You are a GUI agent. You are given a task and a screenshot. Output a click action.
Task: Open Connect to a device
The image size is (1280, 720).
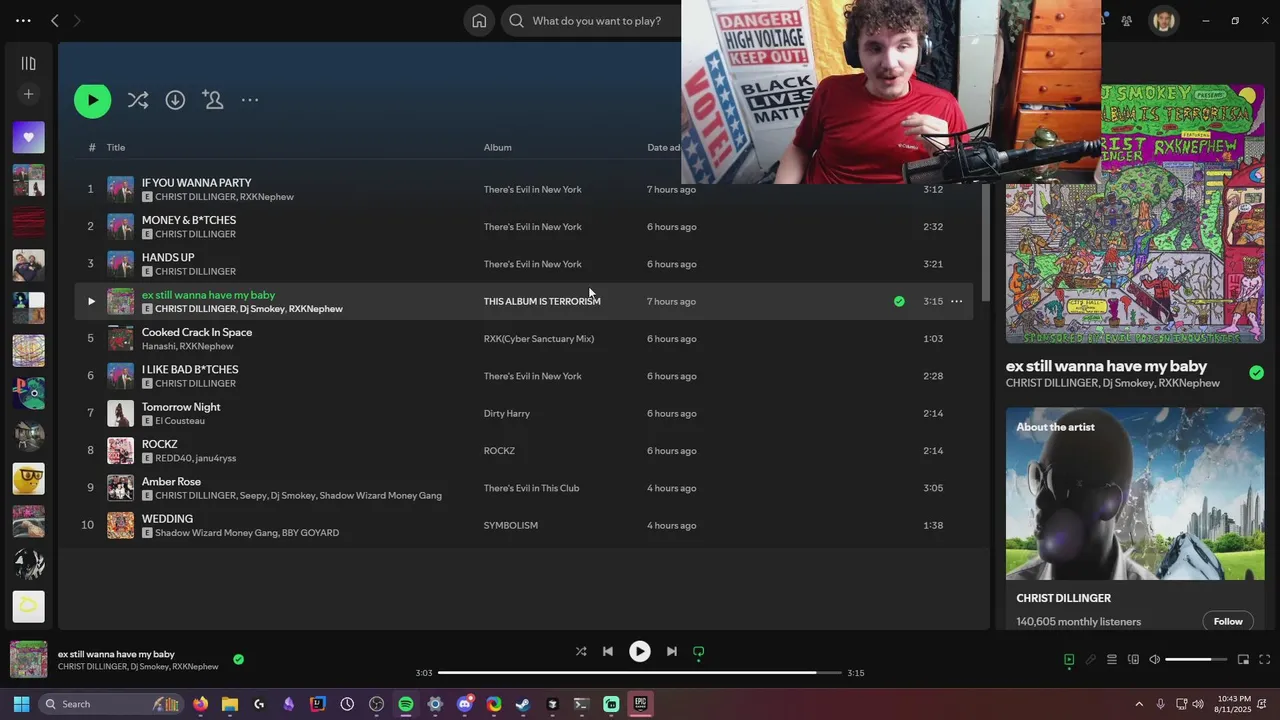1133,659
